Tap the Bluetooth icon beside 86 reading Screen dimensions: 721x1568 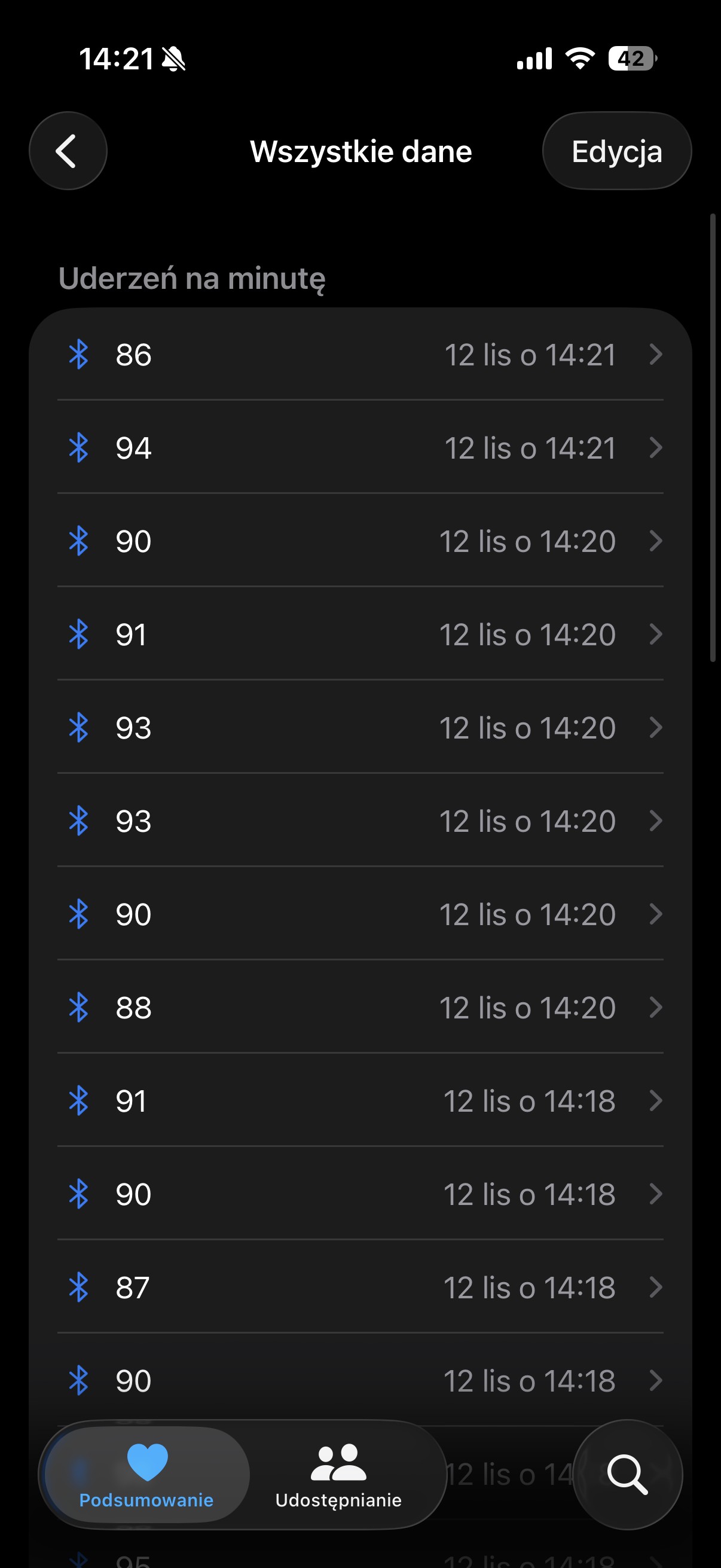[x=78, y=354]
